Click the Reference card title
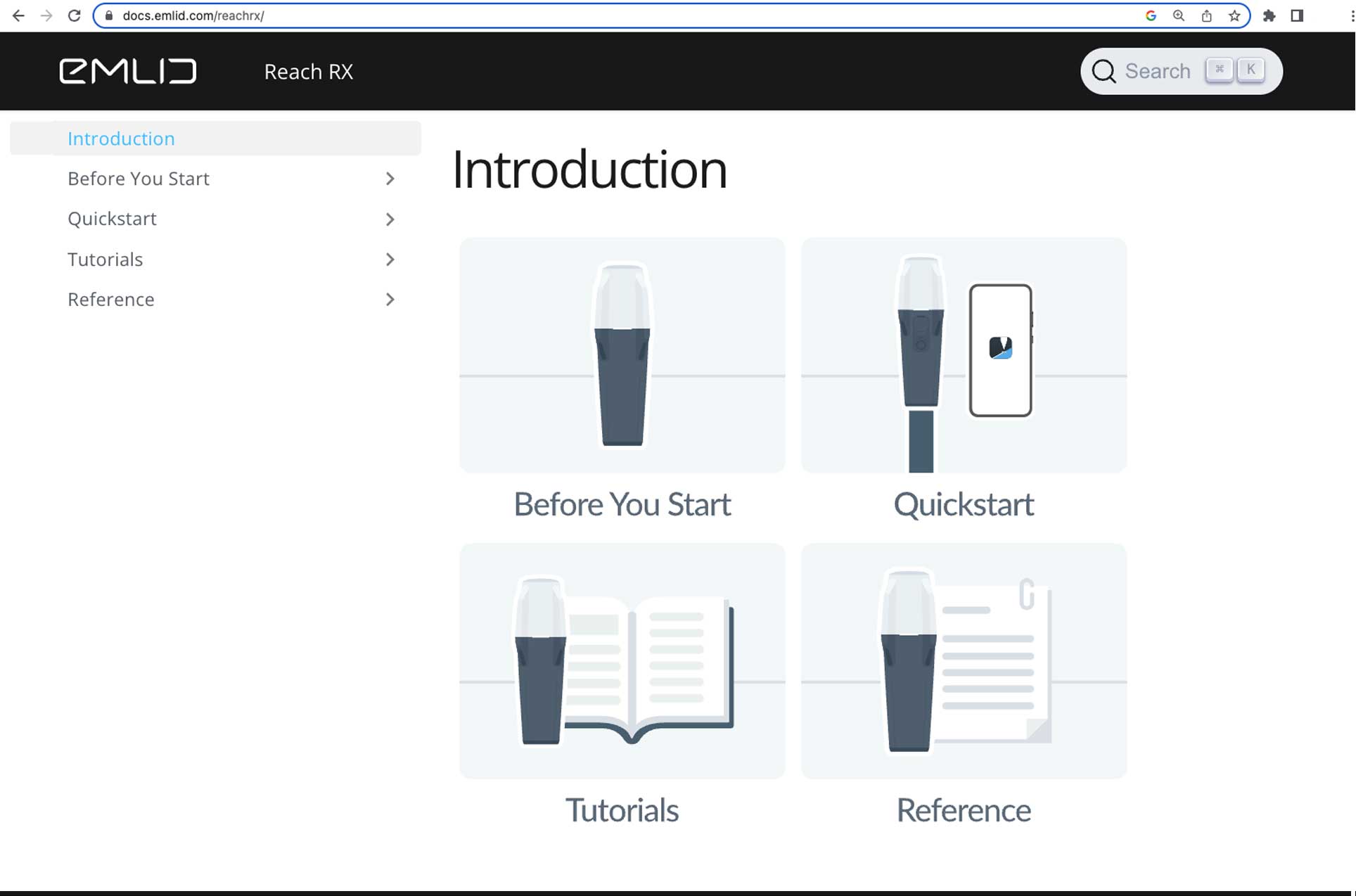 964,810
